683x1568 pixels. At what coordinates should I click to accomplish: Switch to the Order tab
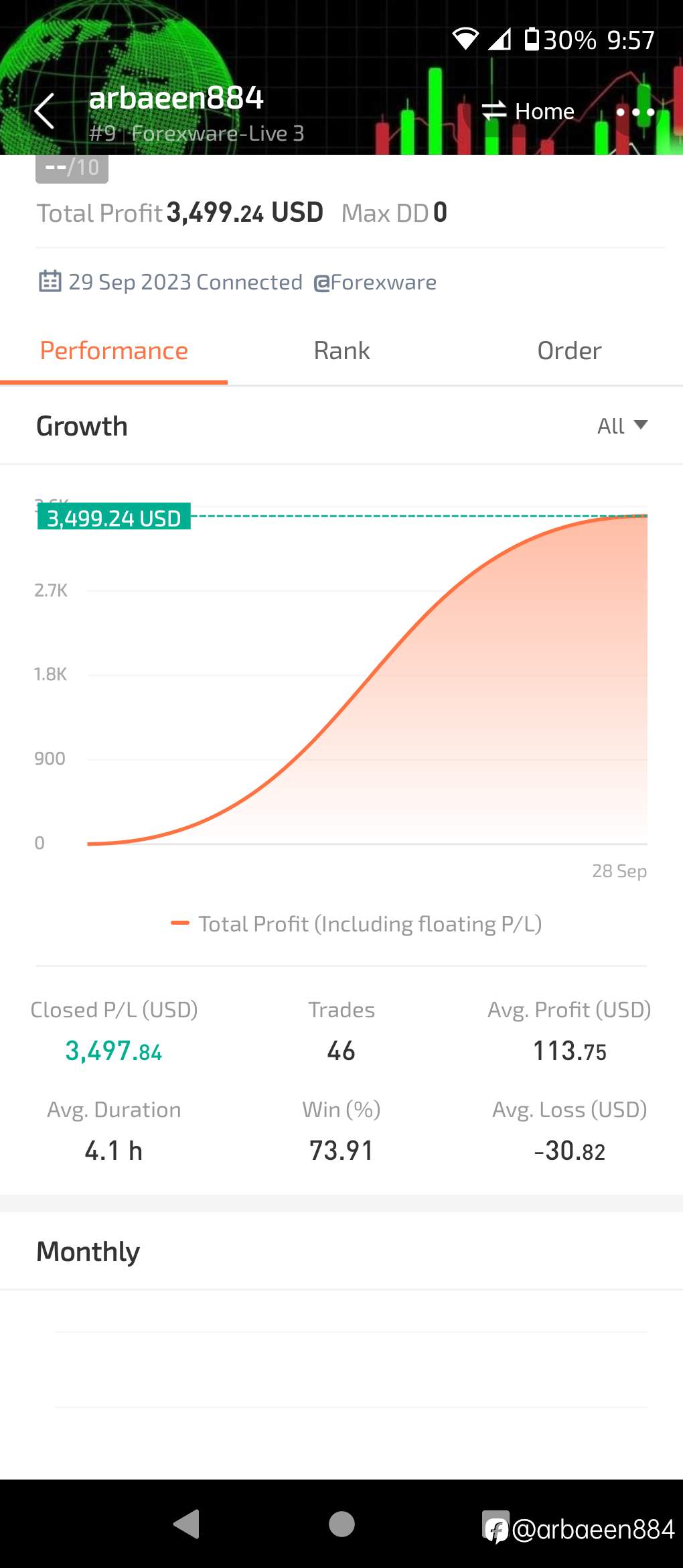569,350
